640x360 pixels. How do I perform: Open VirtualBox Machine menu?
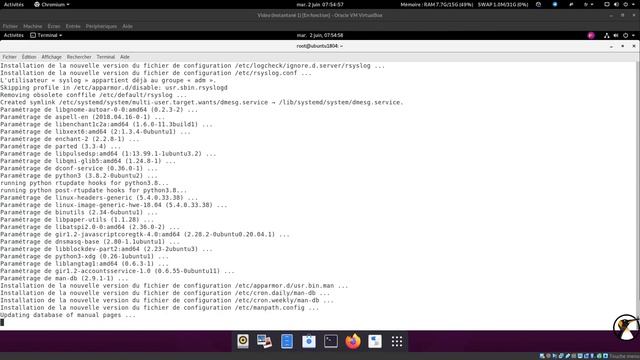33,26
